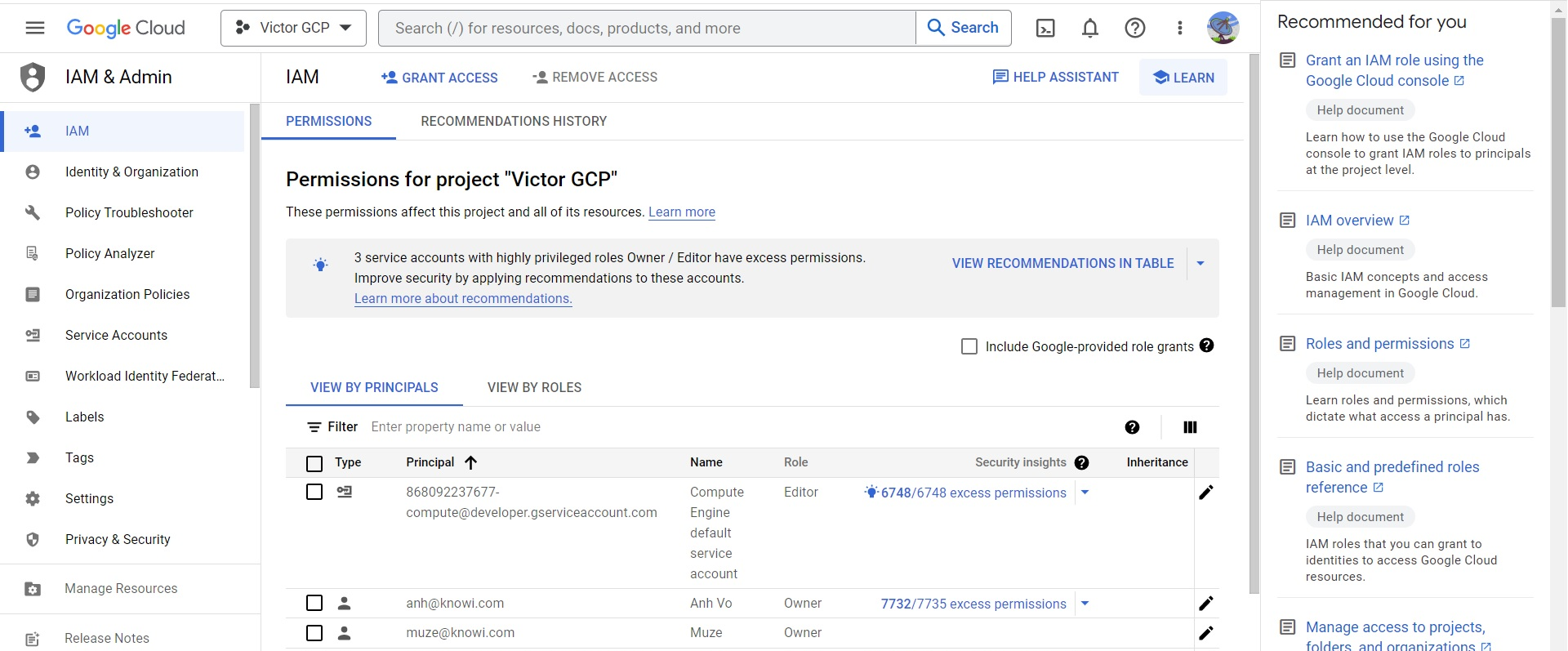Select all principals header checkbox
Screen dimensions: 1568x651
314,463
